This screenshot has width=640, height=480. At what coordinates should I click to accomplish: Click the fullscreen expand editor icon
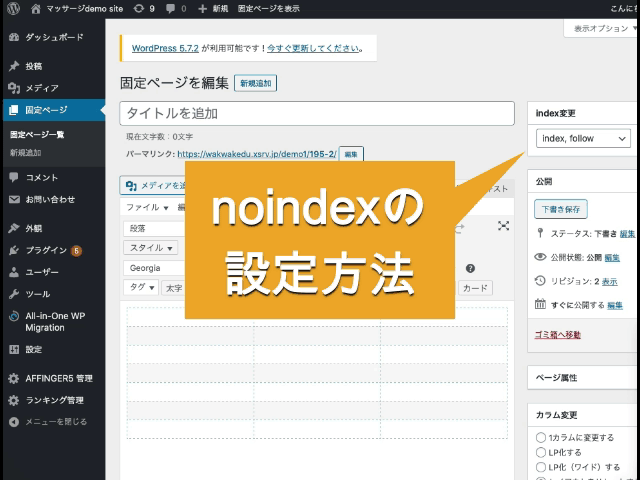click(x=503, y=227)
